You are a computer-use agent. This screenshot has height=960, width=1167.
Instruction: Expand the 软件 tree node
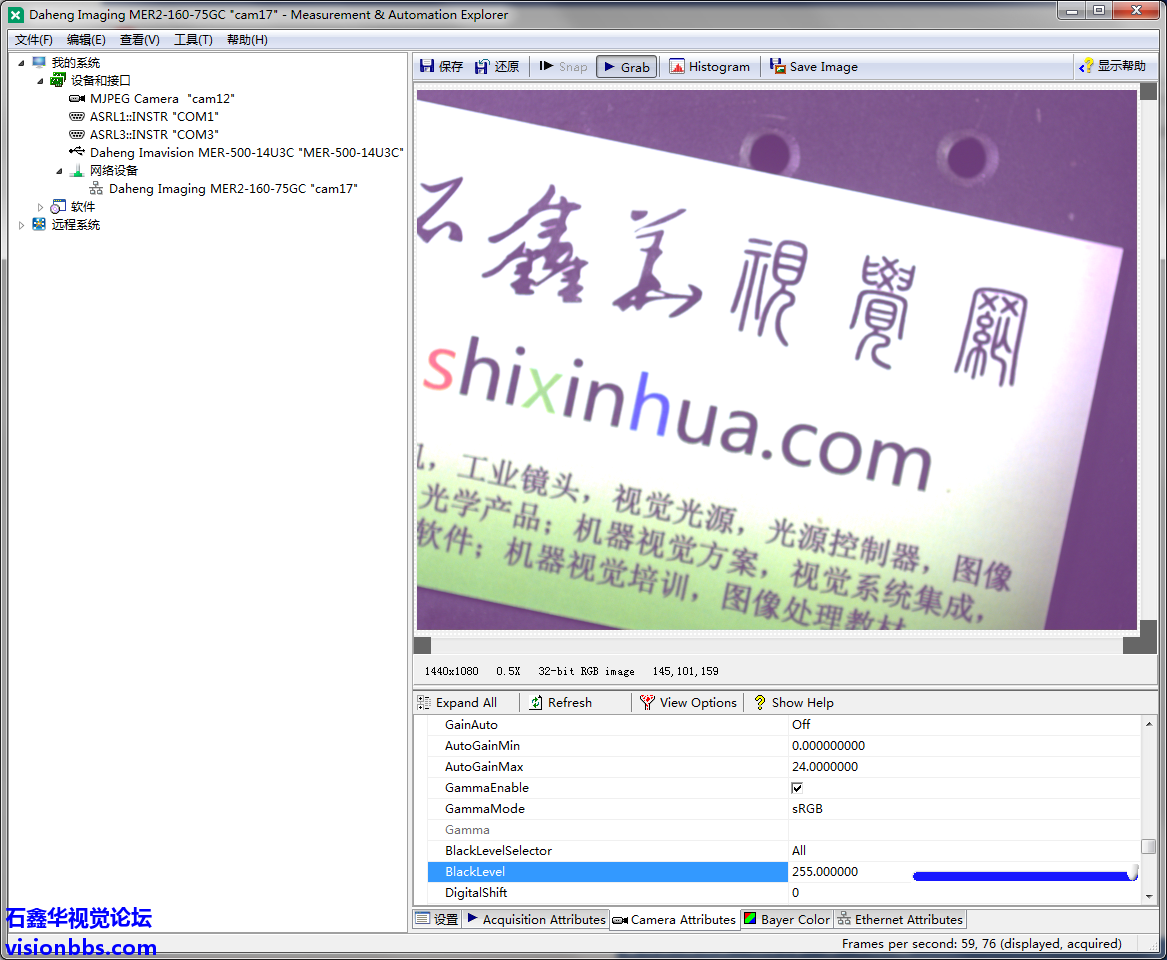(41, 207)
